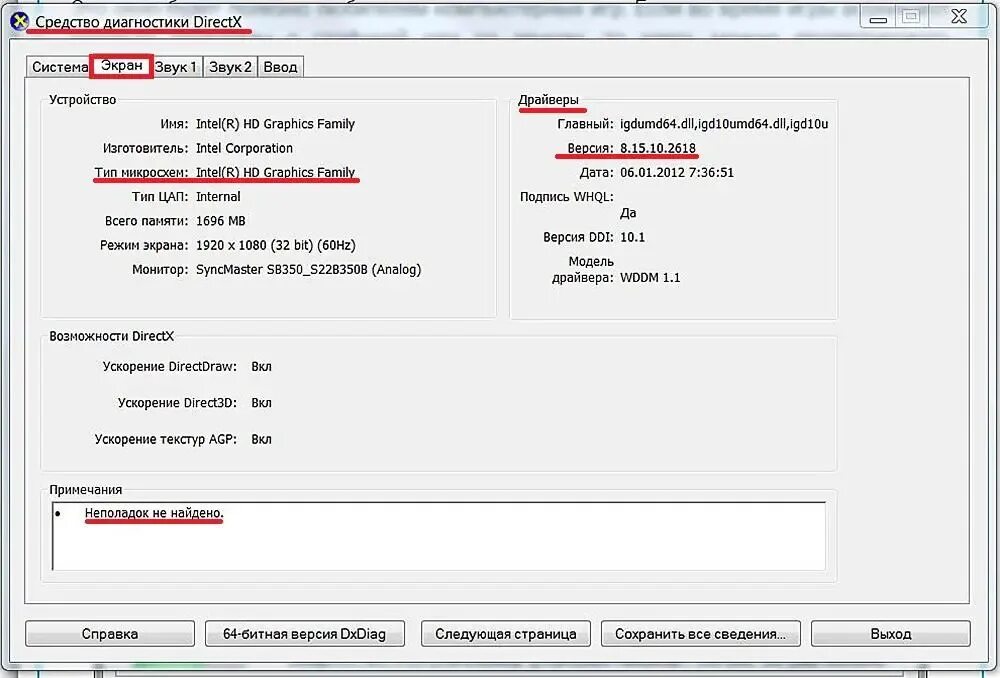Switch to the Система tab

pyautogui.click(x=59, y=67)
